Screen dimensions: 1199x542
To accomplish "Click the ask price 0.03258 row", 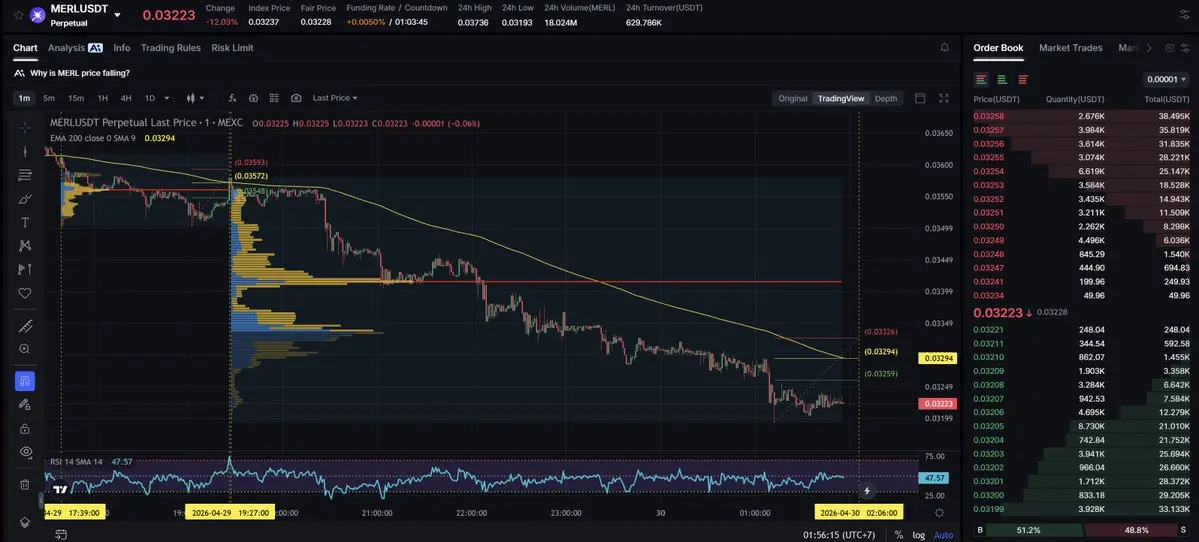I will 1081,116.
